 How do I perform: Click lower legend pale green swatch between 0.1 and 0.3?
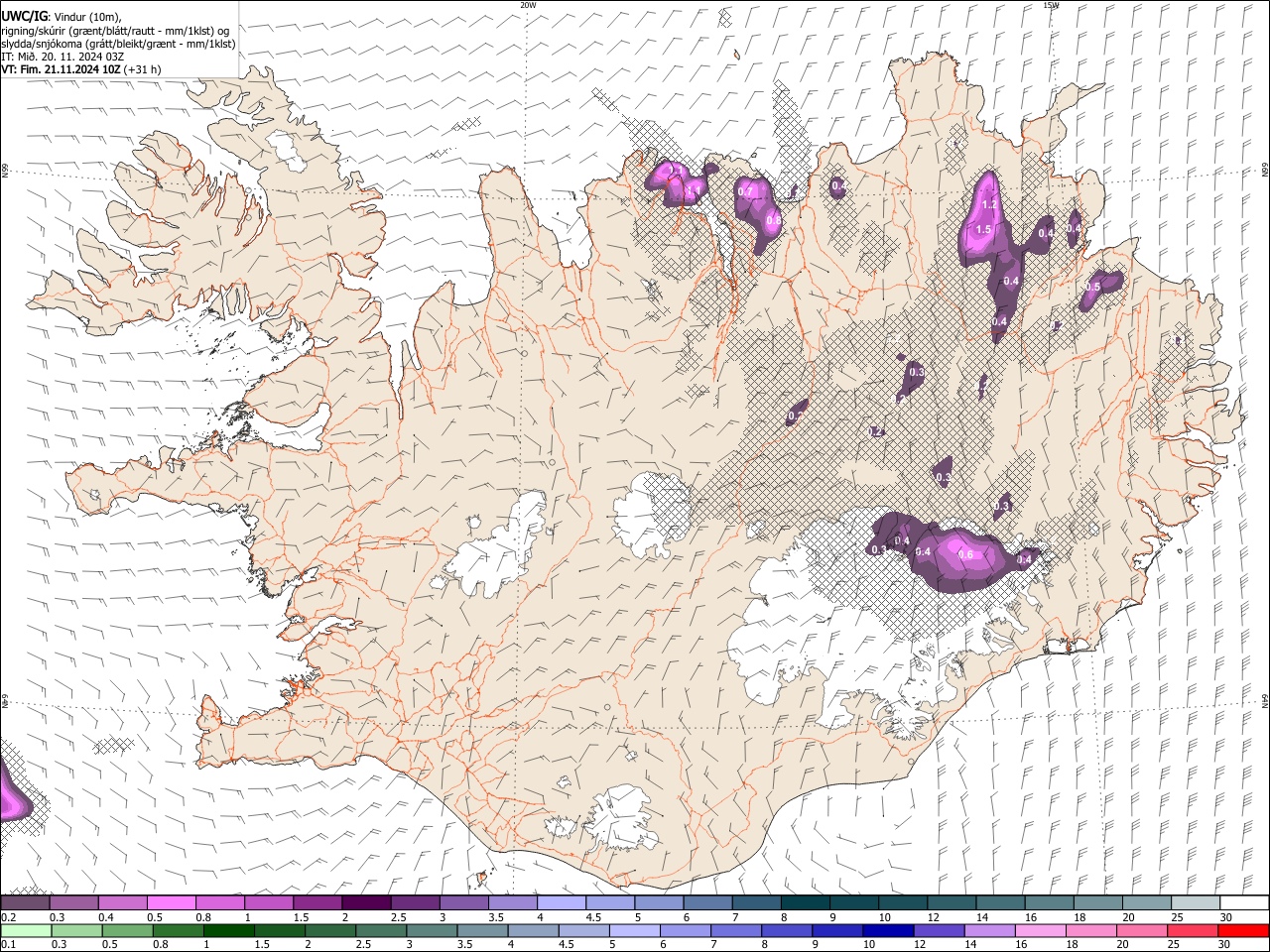coord(26,930)
